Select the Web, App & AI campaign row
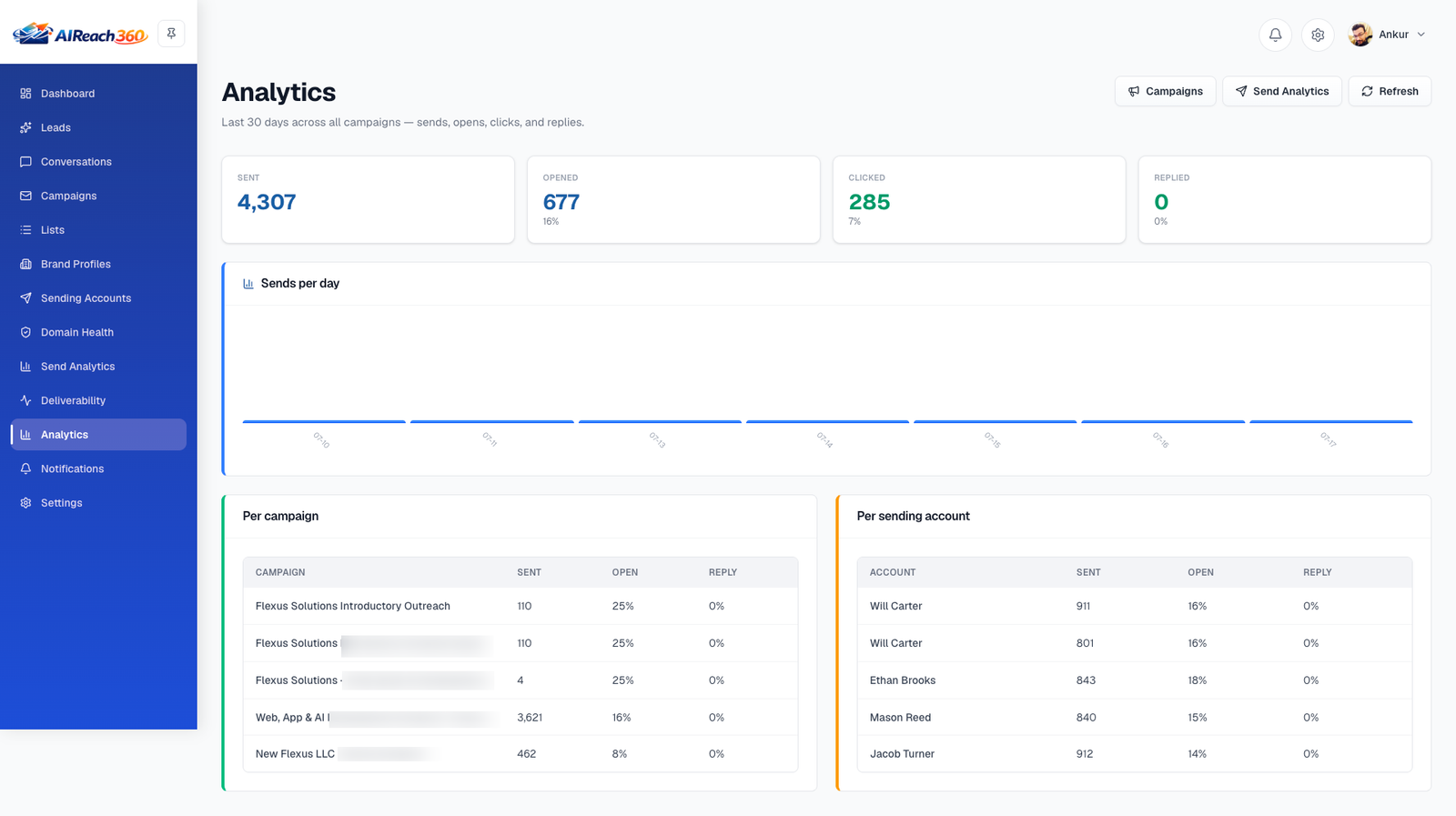The width and height of the screenshot is (1456, 816). point(521,718)
